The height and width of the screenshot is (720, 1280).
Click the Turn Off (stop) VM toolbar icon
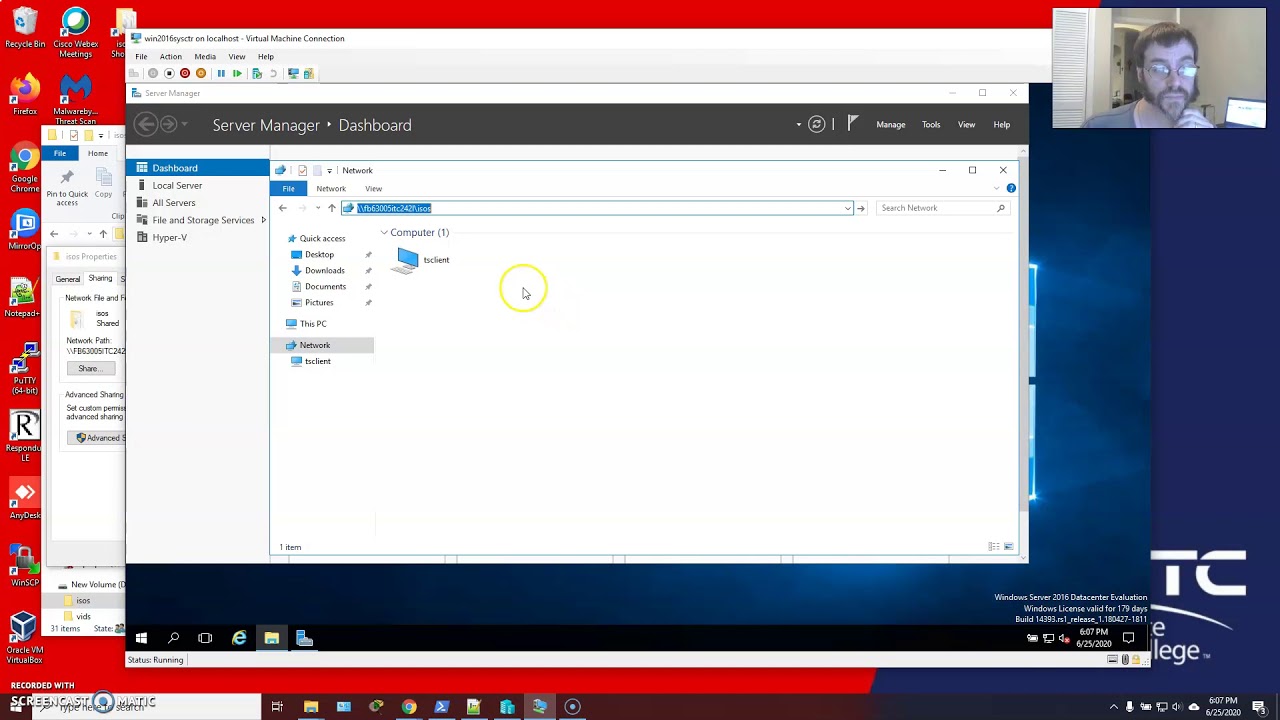169,73
